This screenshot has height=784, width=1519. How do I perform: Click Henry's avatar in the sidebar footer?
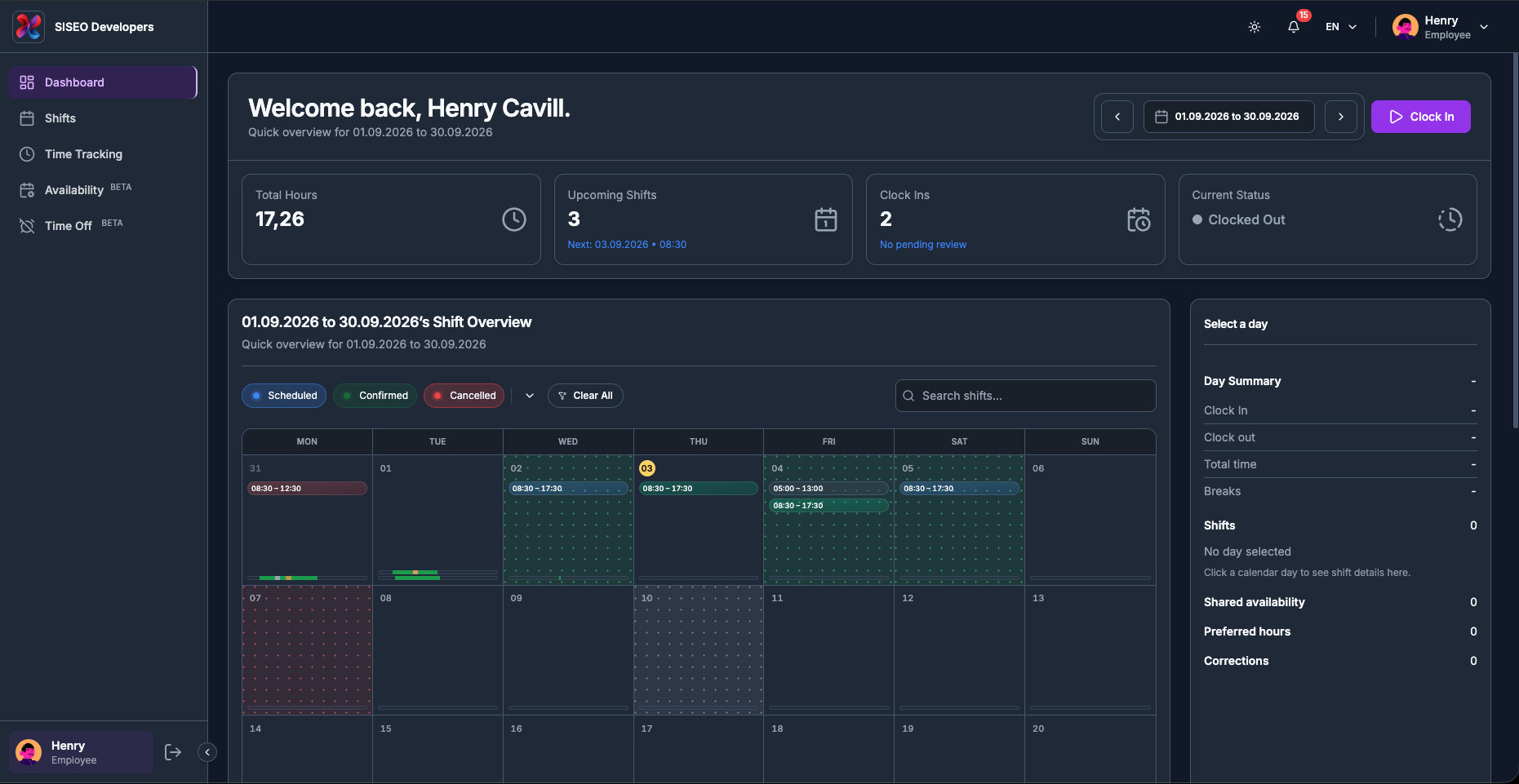[29, 752]
